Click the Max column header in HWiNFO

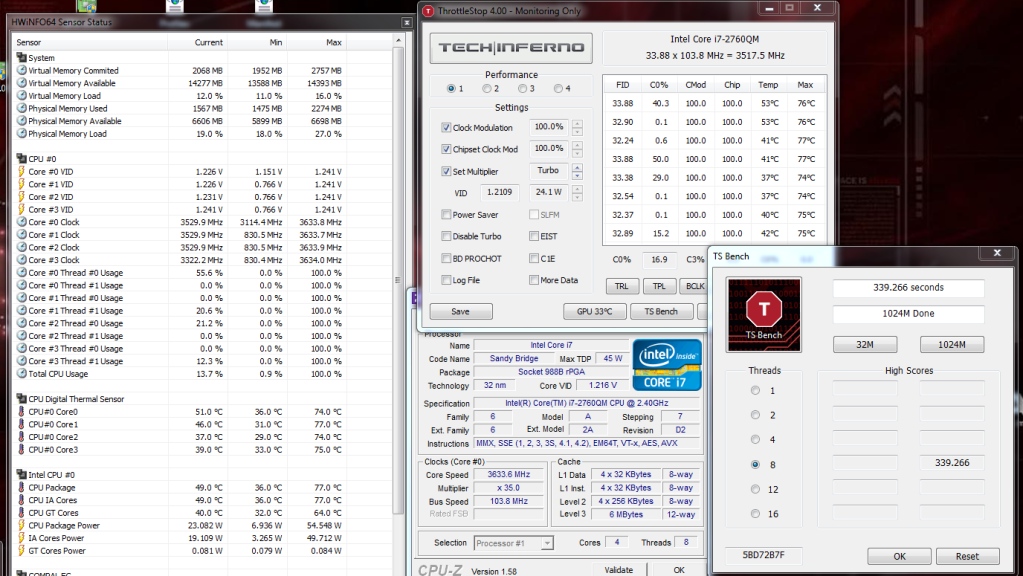[334, 43]
